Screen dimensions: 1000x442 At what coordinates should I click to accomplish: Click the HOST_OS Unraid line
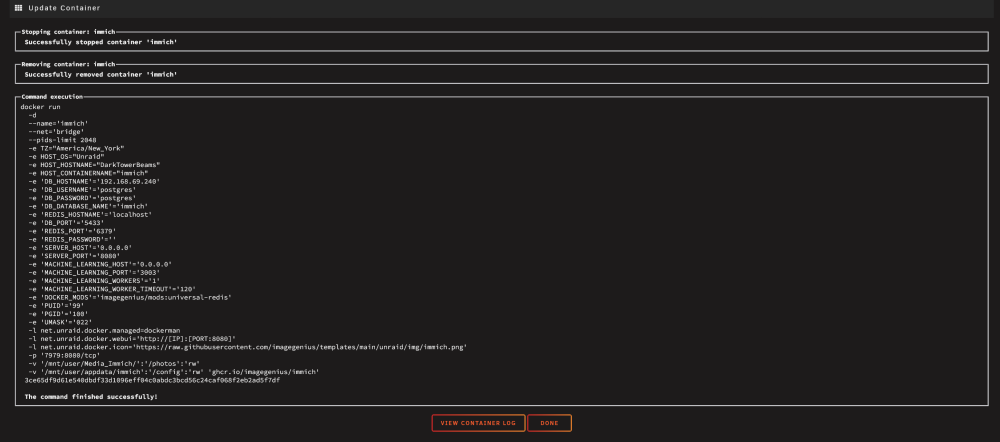point(66,157)
